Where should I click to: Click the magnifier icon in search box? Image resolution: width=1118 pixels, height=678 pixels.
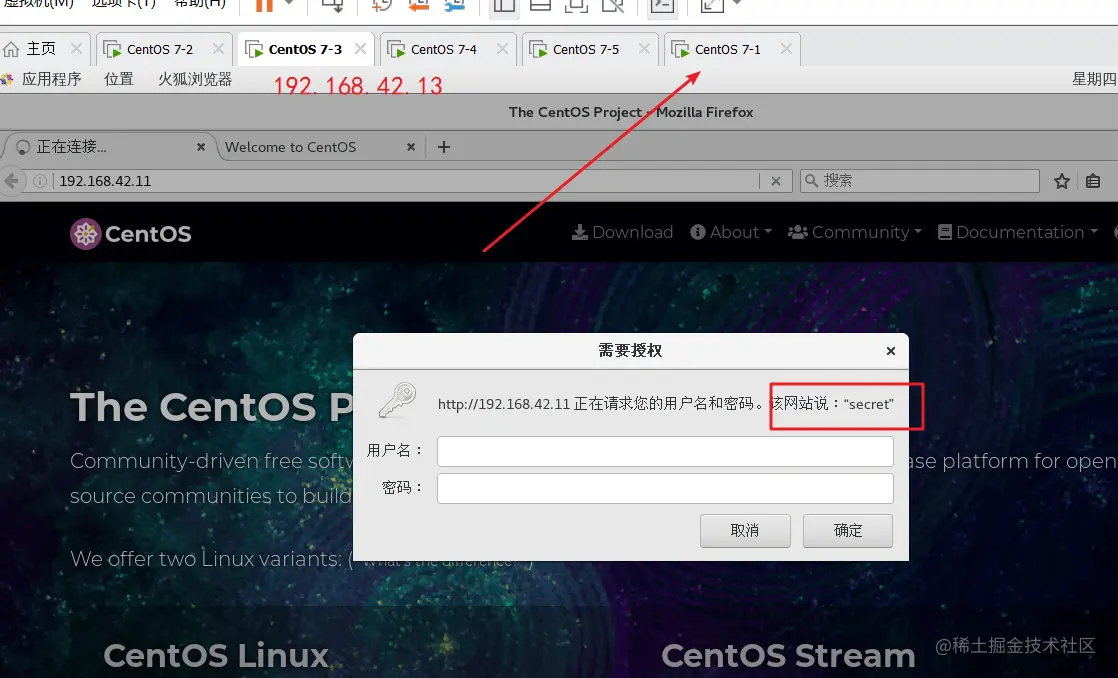point(811,181)
